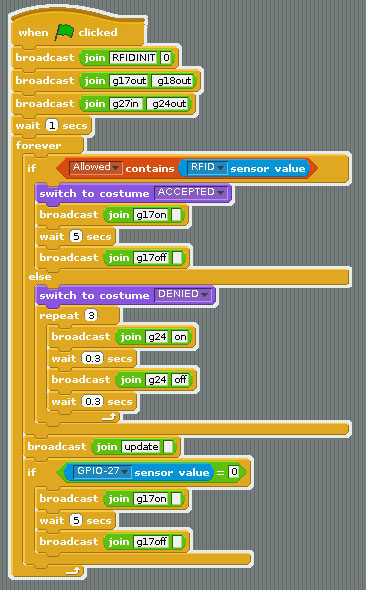Click the g27in text field

(126, 103)
